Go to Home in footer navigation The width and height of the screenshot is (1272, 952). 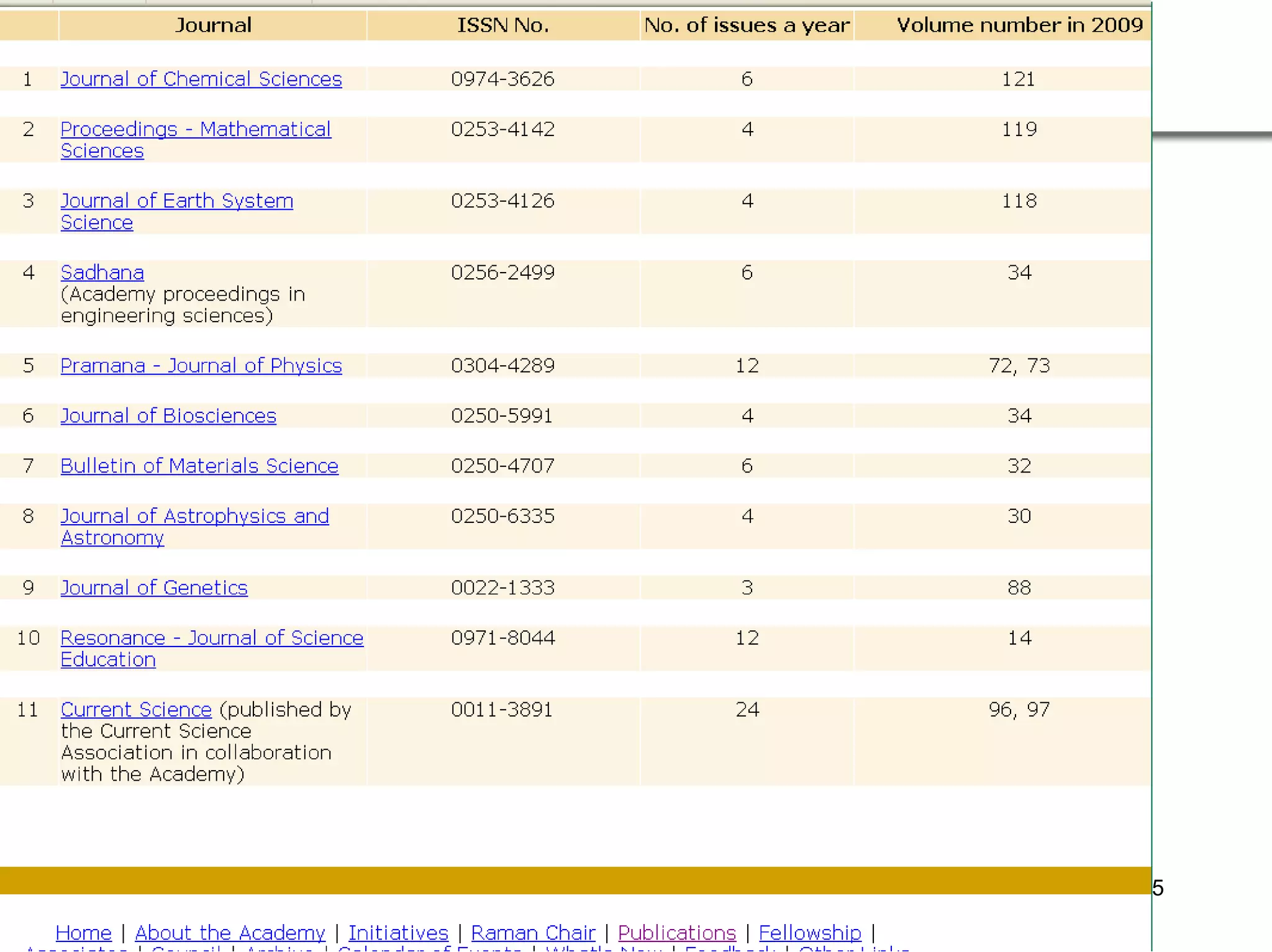83,933
